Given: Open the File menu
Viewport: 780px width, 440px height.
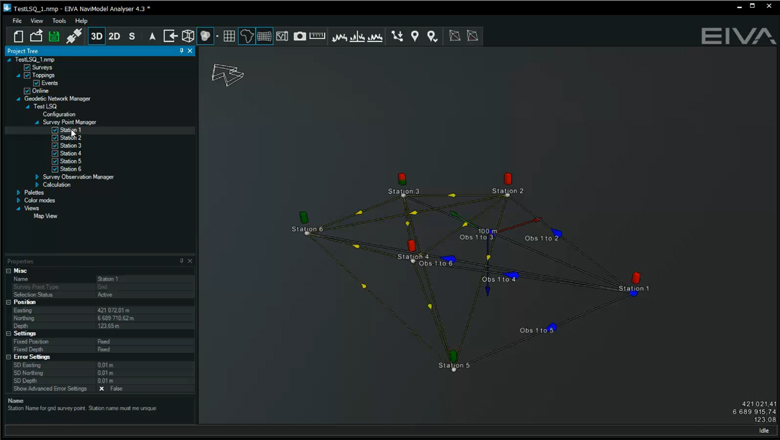Looking at the screenshot, I should (17, 21).
